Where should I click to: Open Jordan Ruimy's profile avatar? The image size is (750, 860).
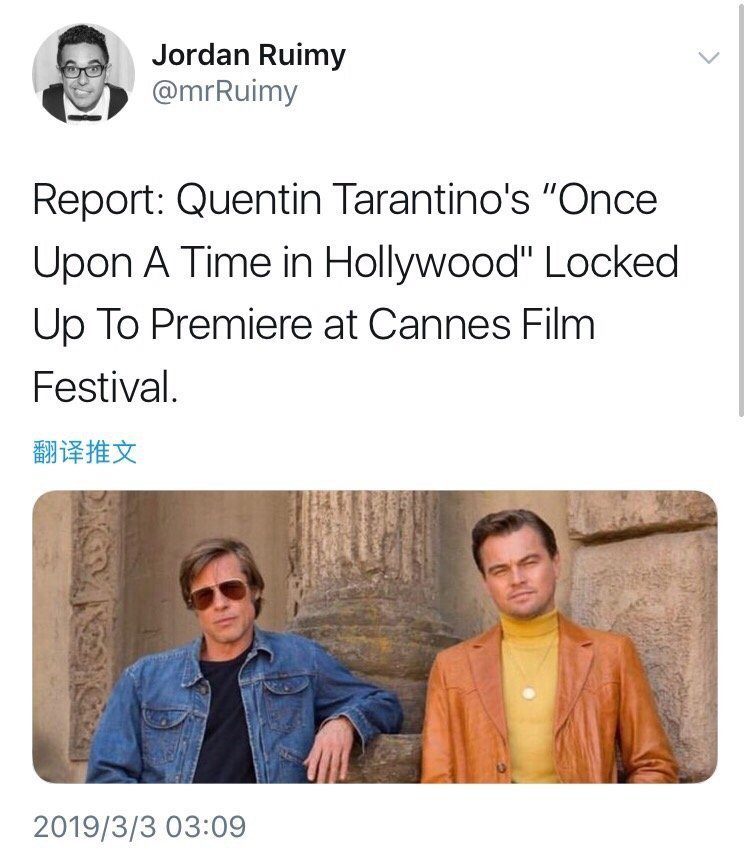click(x=83, y=73)
